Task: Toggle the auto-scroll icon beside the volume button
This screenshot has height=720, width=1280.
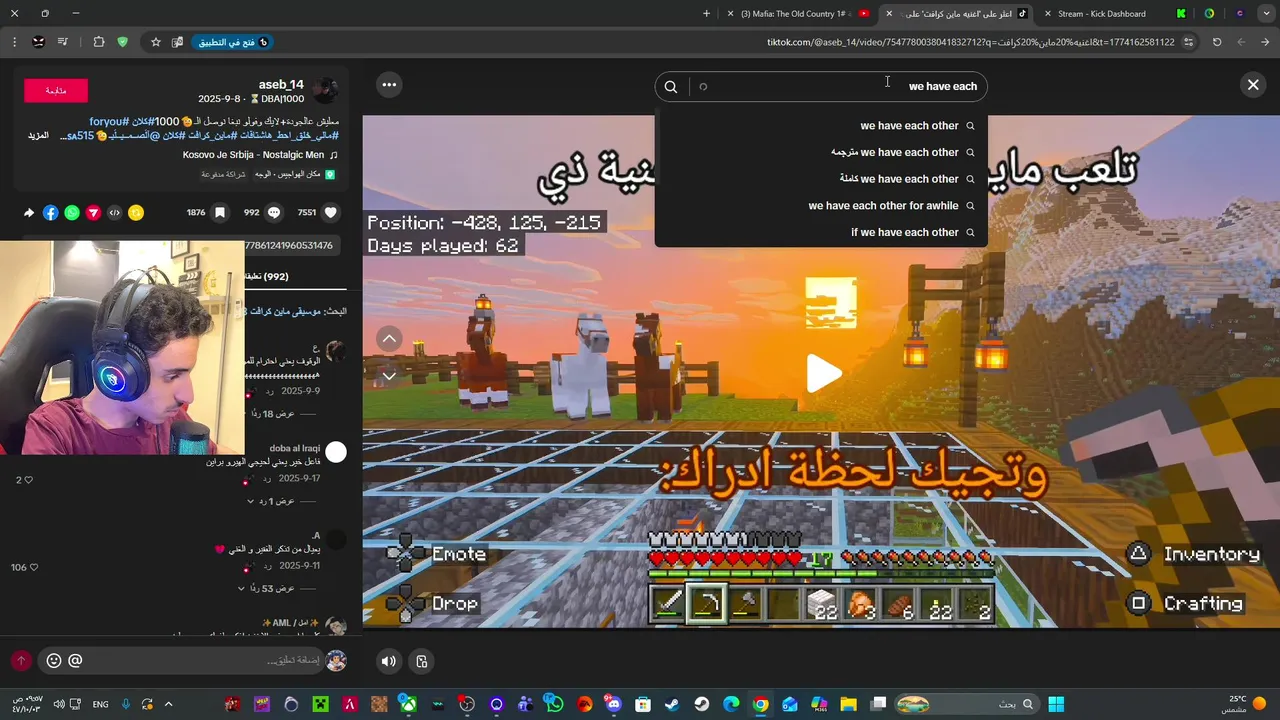Action: 422,661
